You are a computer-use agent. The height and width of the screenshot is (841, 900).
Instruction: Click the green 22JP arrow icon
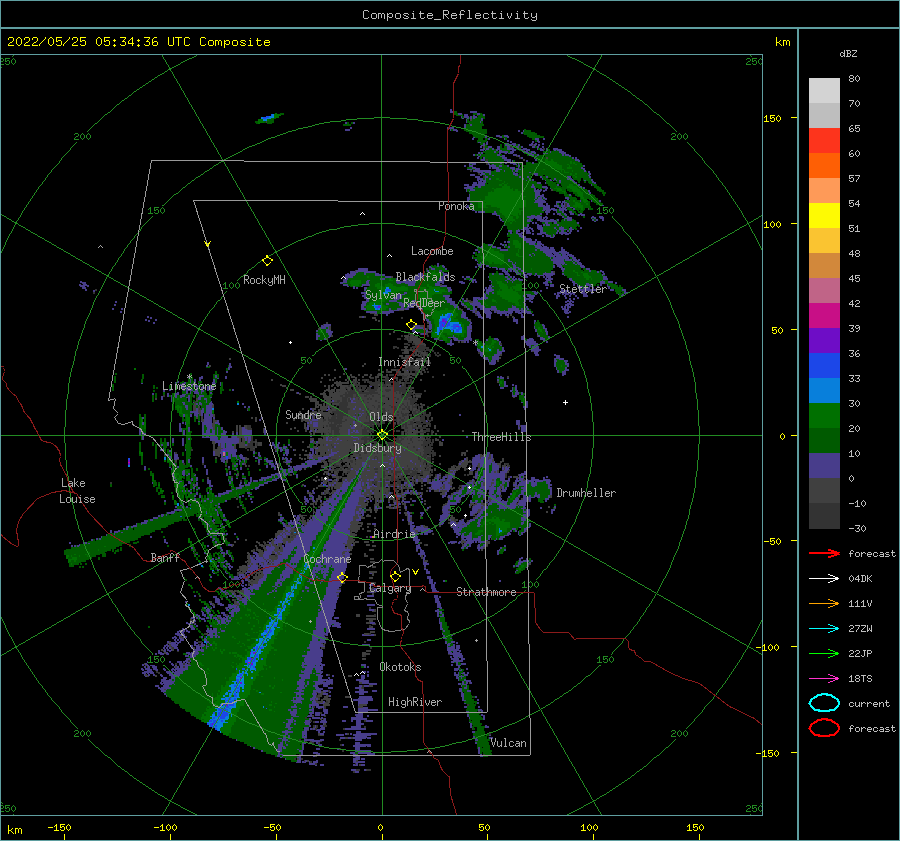824,653
